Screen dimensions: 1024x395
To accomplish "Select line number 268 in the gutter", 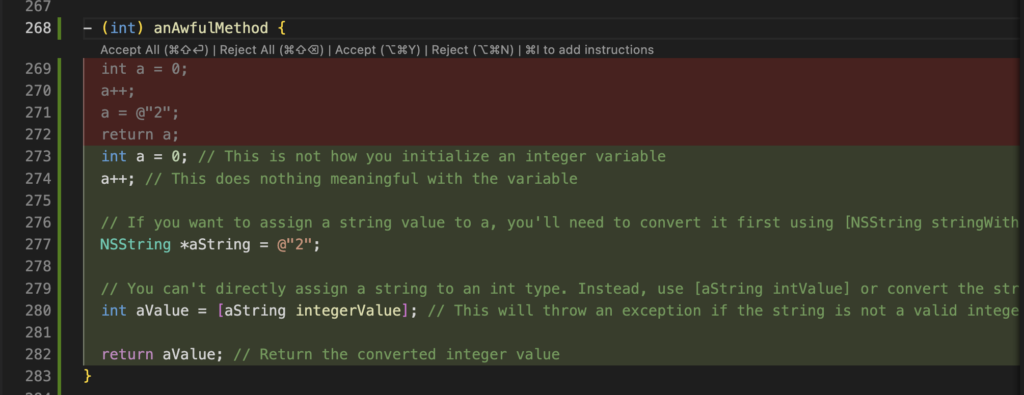I will [39, 28].
